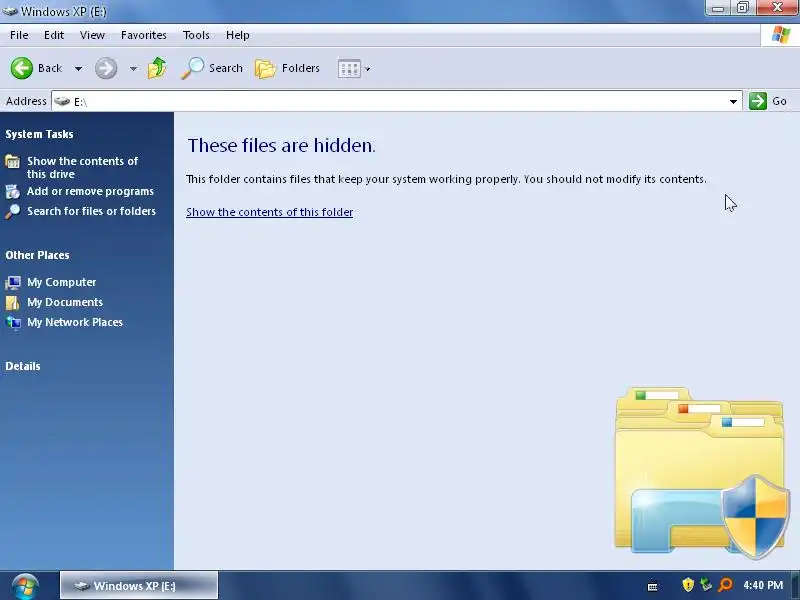The image size is (800, 600).
Task: Click the green Go arrow button
Action: point(758,101)
